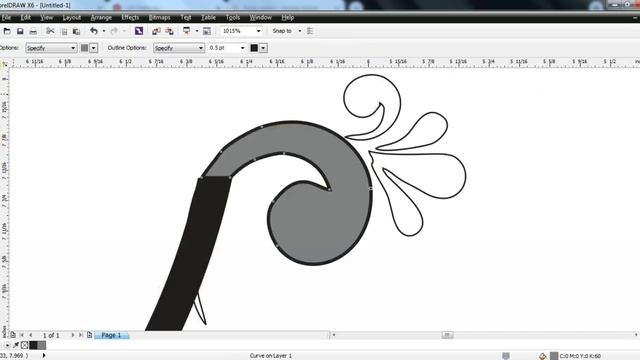Click the status bar fill color swatch

(554, 356)
